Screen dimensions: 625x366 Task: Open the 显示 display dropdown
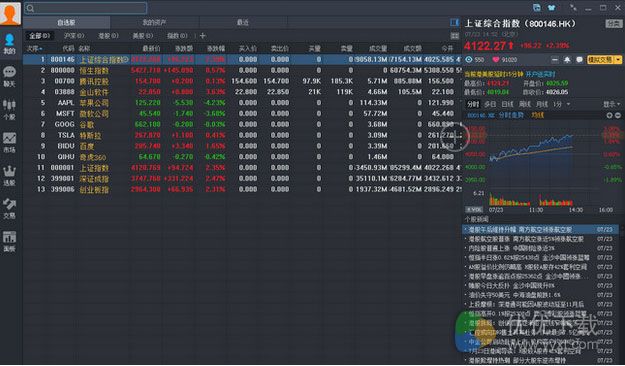pos(611,104)
